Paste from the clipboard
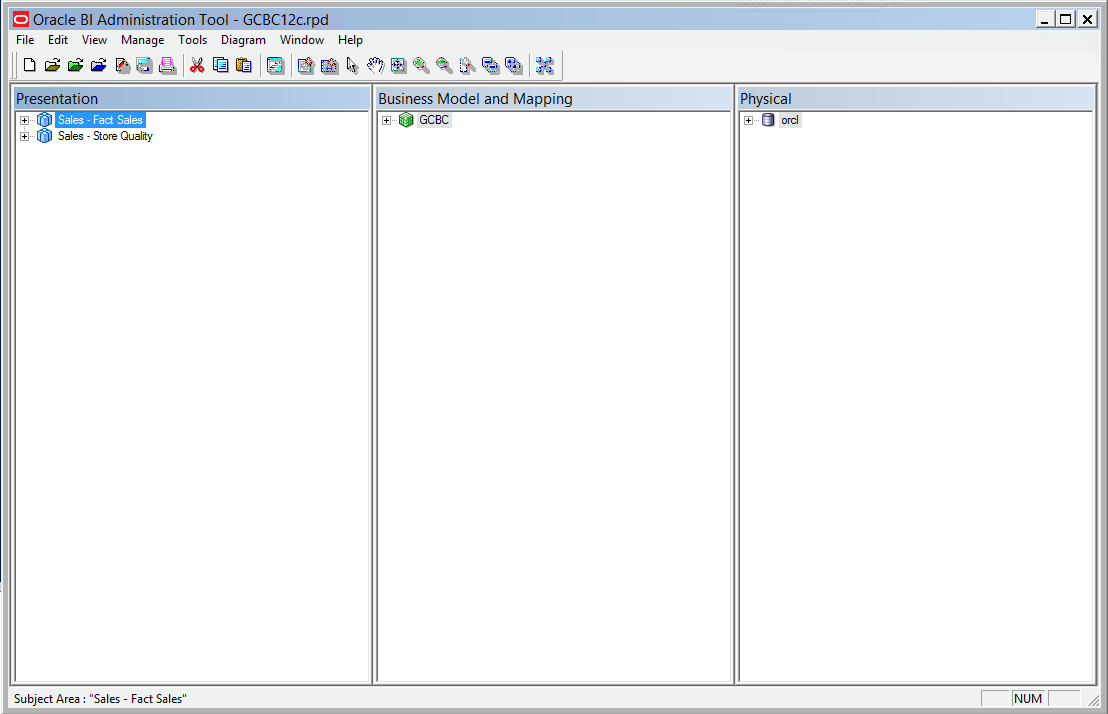The height and width of the screenshot is (714, 1108). point(244,65)
